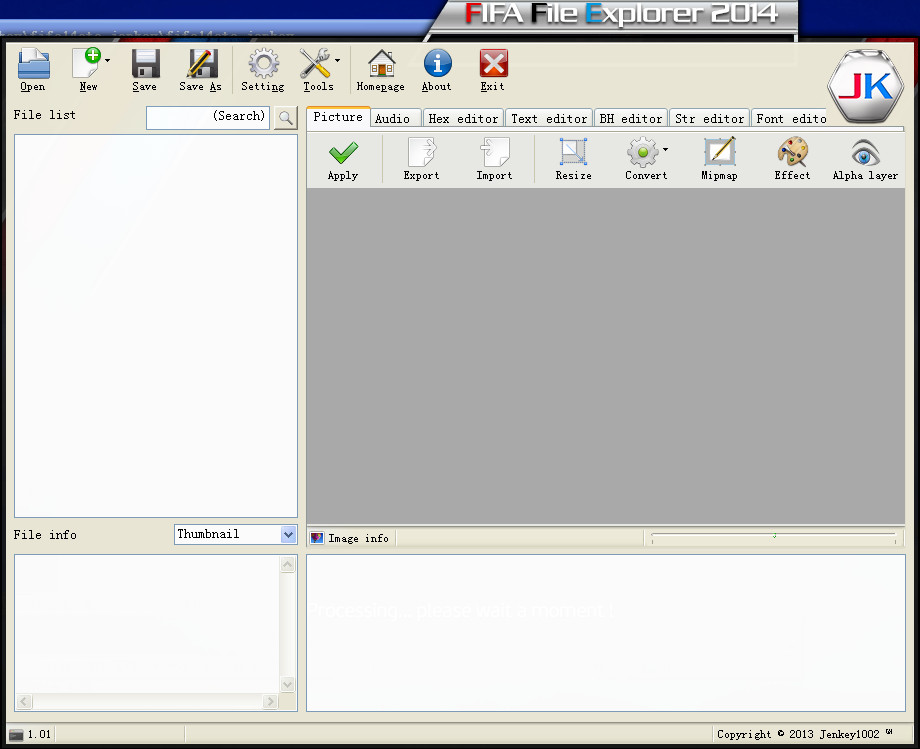Click File info scroll left arrow
Viewport: 920px width, 749px height.
pyautogui.click(x=24, y=701)
